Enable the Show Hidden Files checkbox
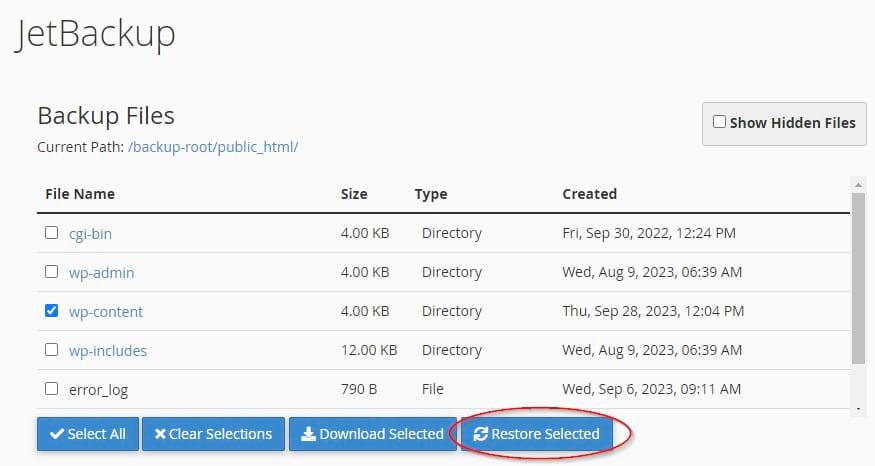875x466 pixels. 719,122
